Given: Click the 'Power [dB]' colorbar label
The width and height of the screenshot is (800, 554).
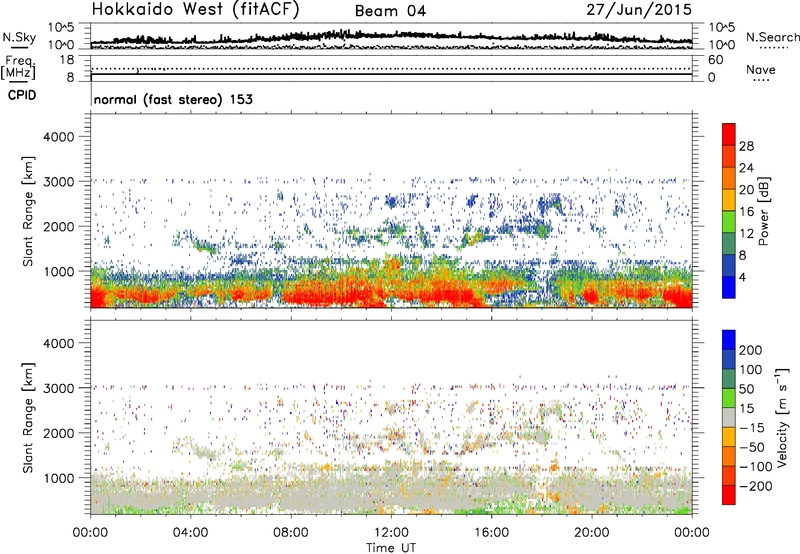Looking at the screenshot, I should [763, 211].
